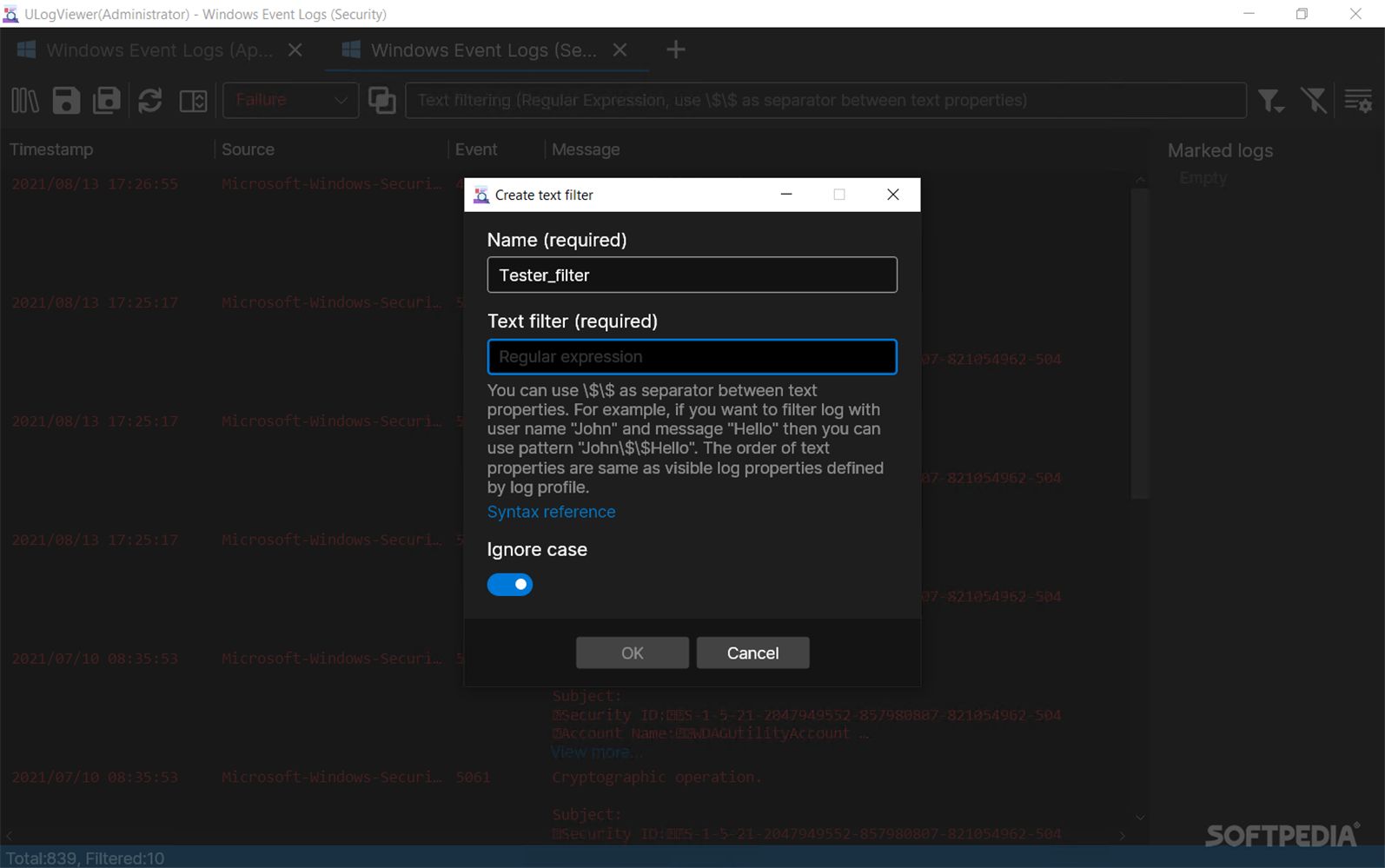Viewport: 1385px width, 868px height.
Task: Click the Timestamp column header
Action: click(x=51, y=149)
